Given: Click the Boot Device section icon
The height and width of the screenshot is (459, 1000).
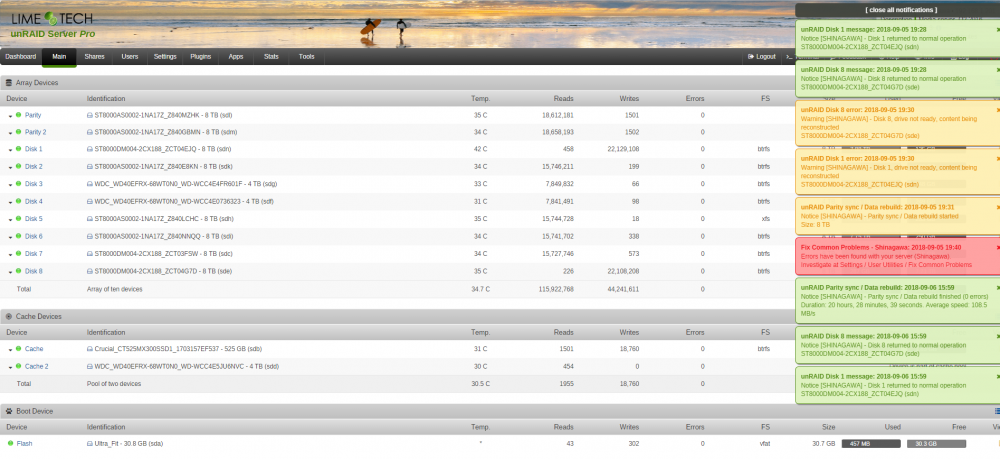Looking at the screenshot, I should tap(9, 411).
